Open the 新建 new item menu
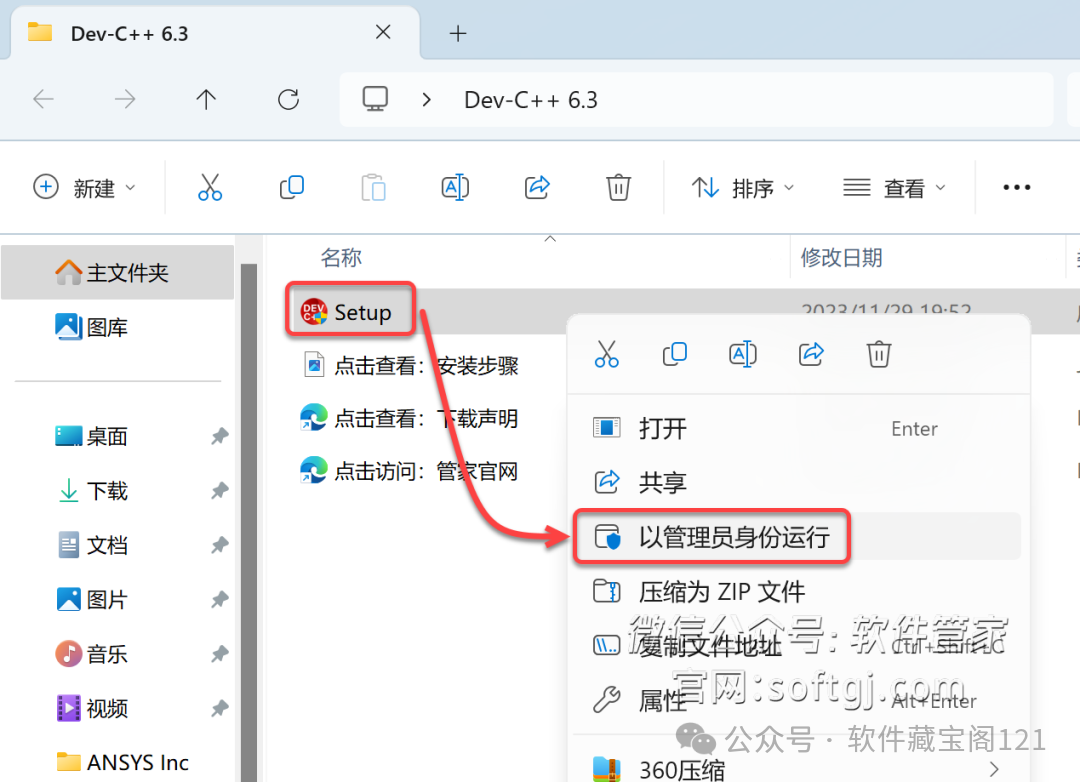 84,187
